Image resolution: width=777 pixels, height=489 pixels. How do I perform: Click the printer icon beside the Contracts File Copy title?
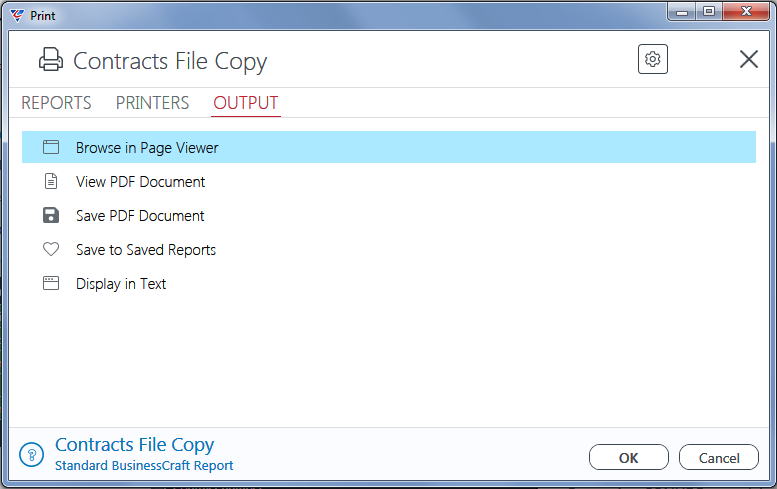[51, 59]
